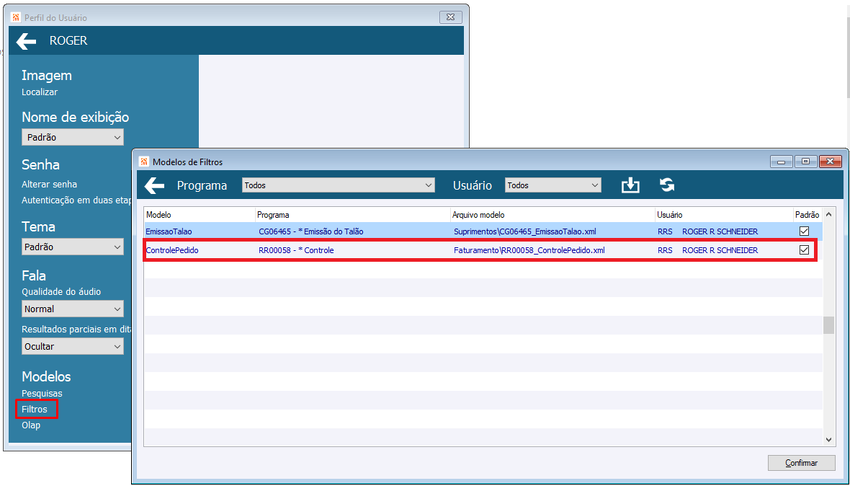Viewport: 850px width, 486px height.
Task: Open Pesquisas under Modelos
Action: pos(42,393)
